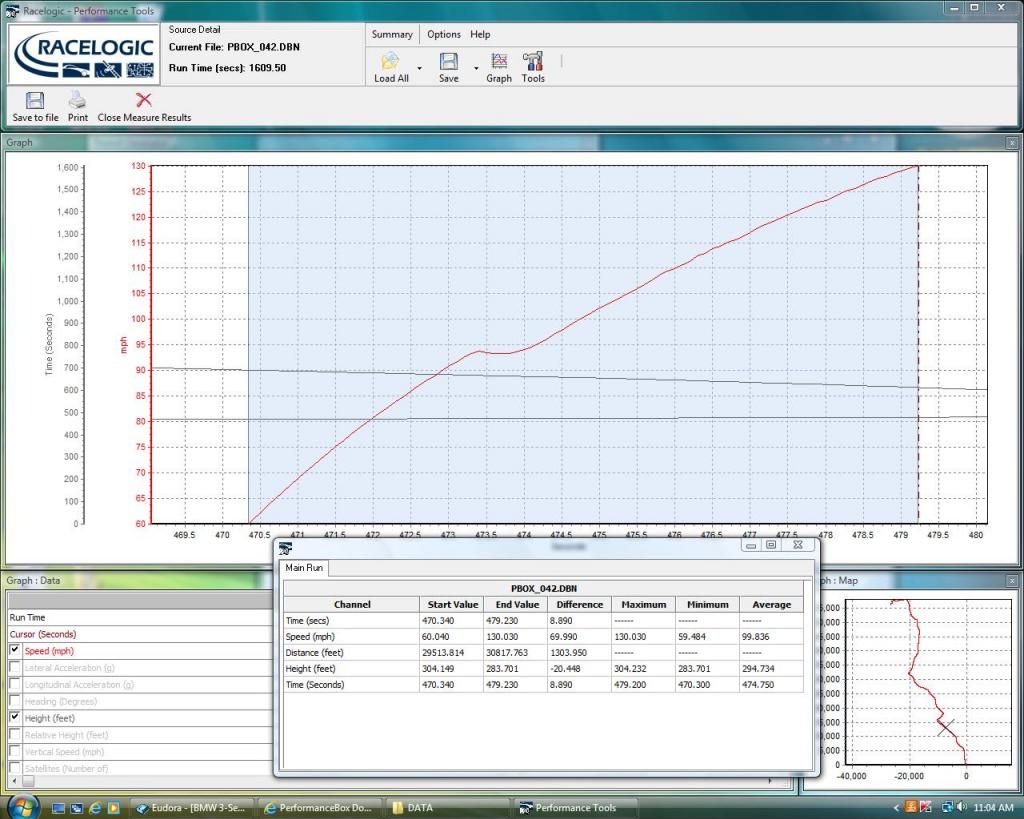This screenshot has width=1024, height=819.
Task: Open the Options menu
Action: point(443,35)
